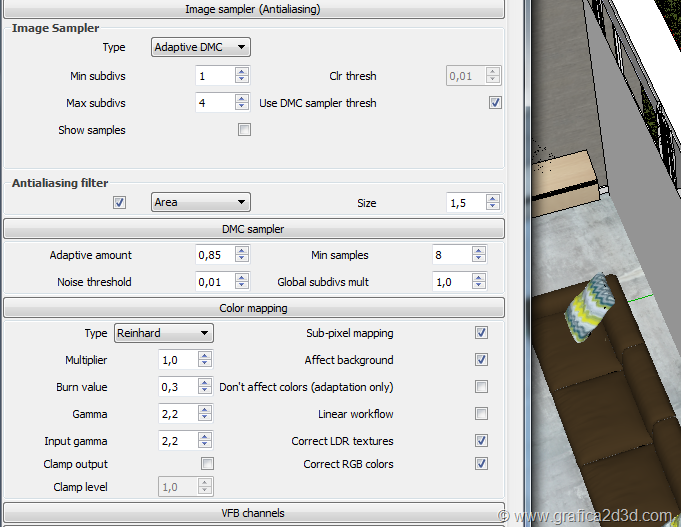Select the patterned pillow in viewport
This screenshot has height=527, width=681.
coord(590,307)
